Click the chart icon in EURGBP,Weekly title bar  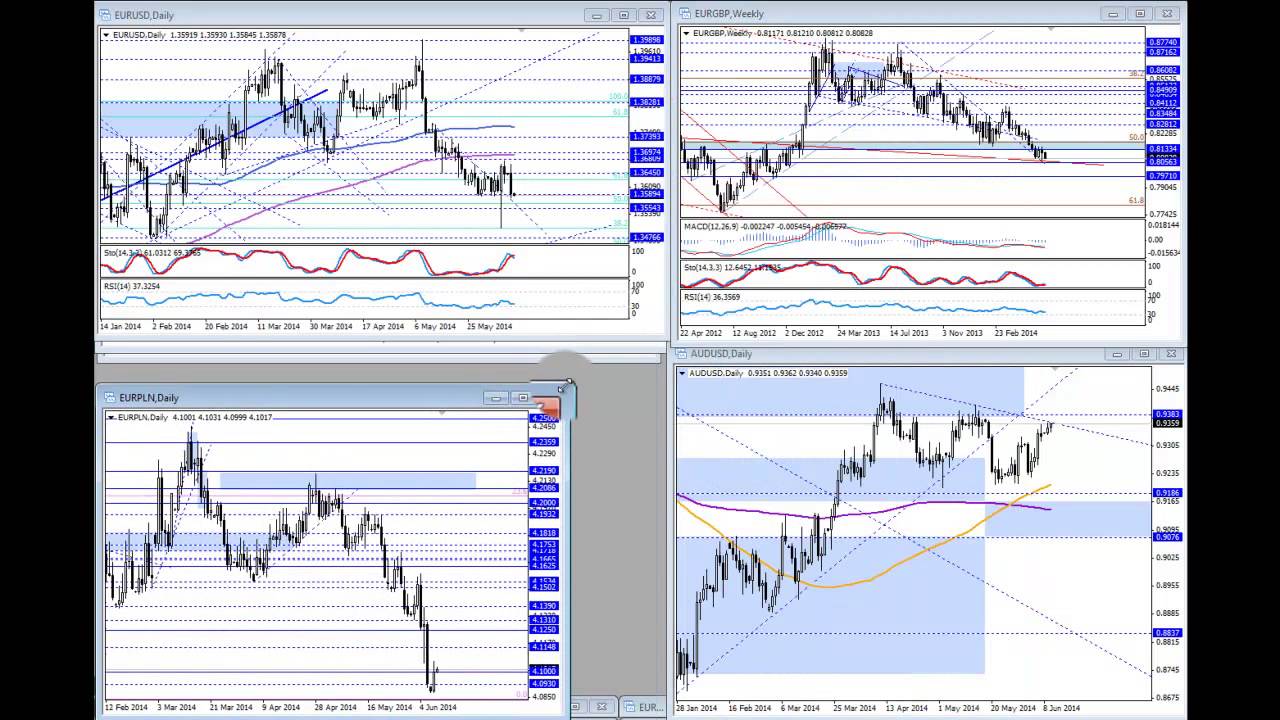pos(685,14)
